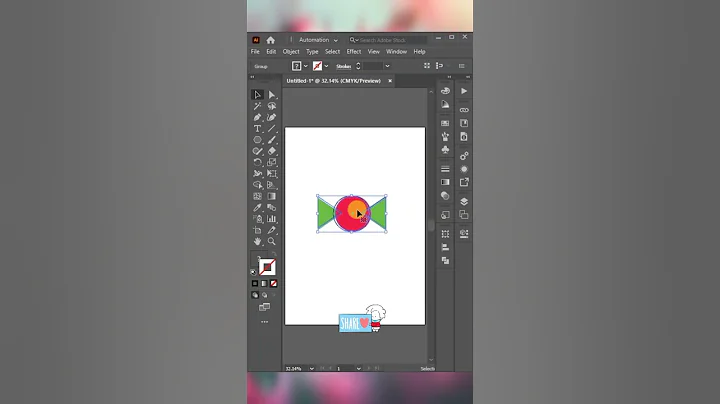
Task: Click the Search Adobe Stock field
Action: pos(388,40)
